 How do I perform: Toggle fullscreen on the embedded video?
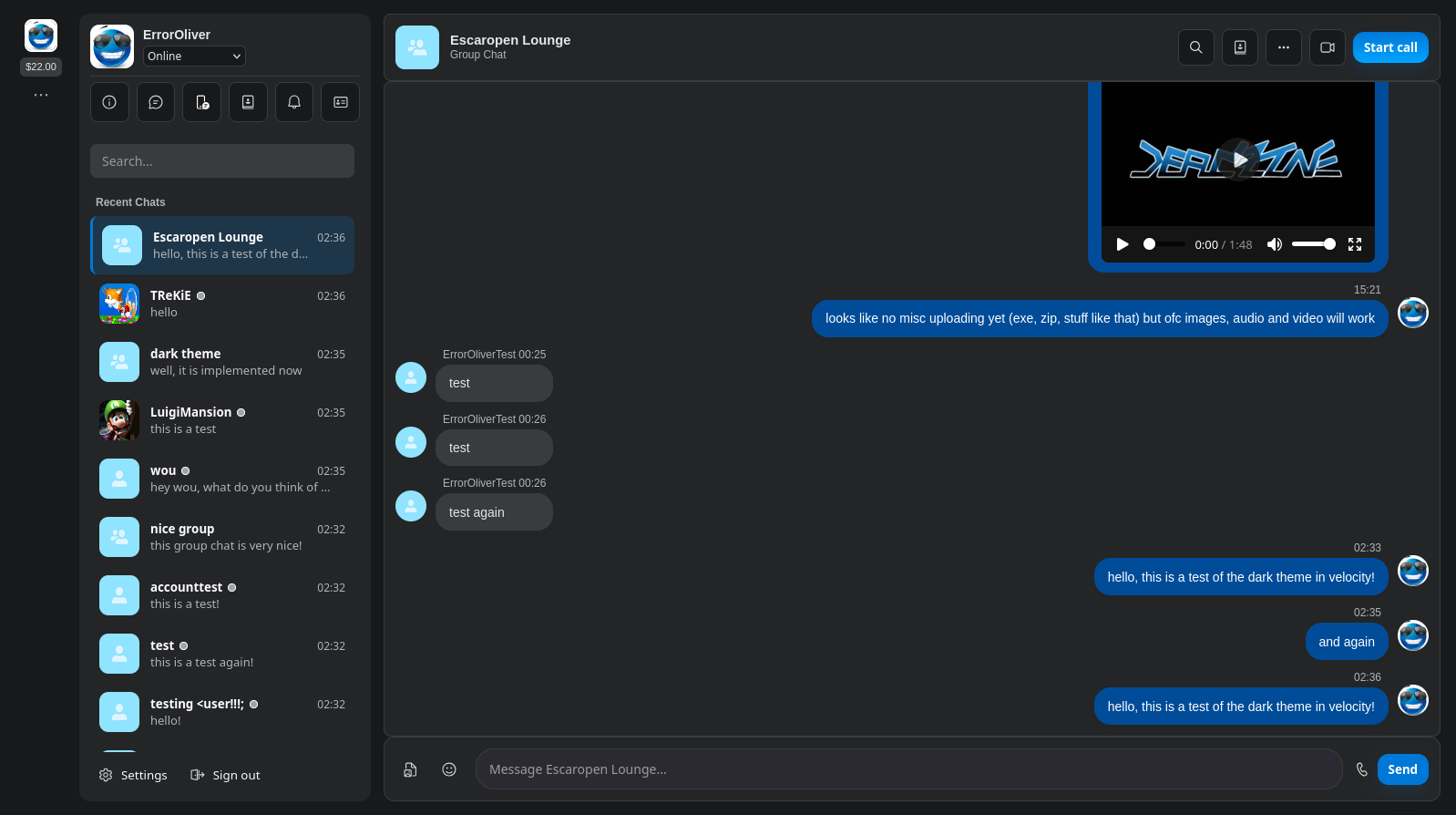1355,244
